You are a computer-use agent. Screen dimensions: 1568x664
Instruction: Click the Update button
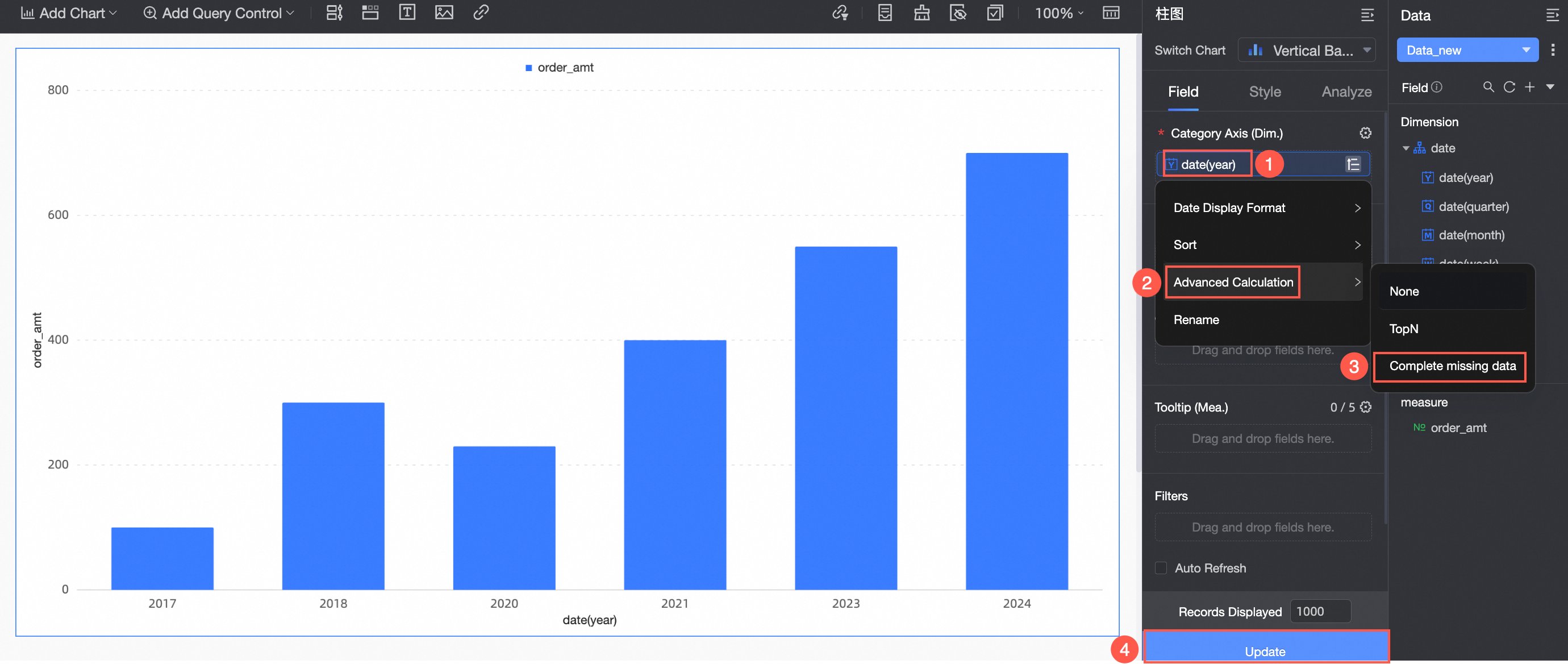click(1265, 650)
